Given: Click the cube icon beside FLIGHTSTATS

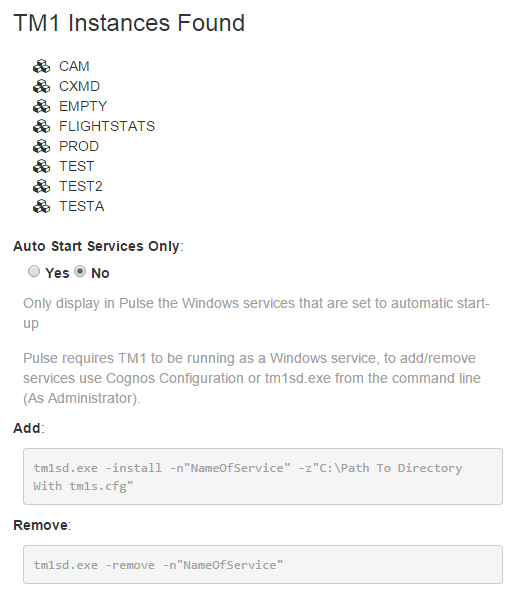Looking at the screenshot, I should coord(41,126).
